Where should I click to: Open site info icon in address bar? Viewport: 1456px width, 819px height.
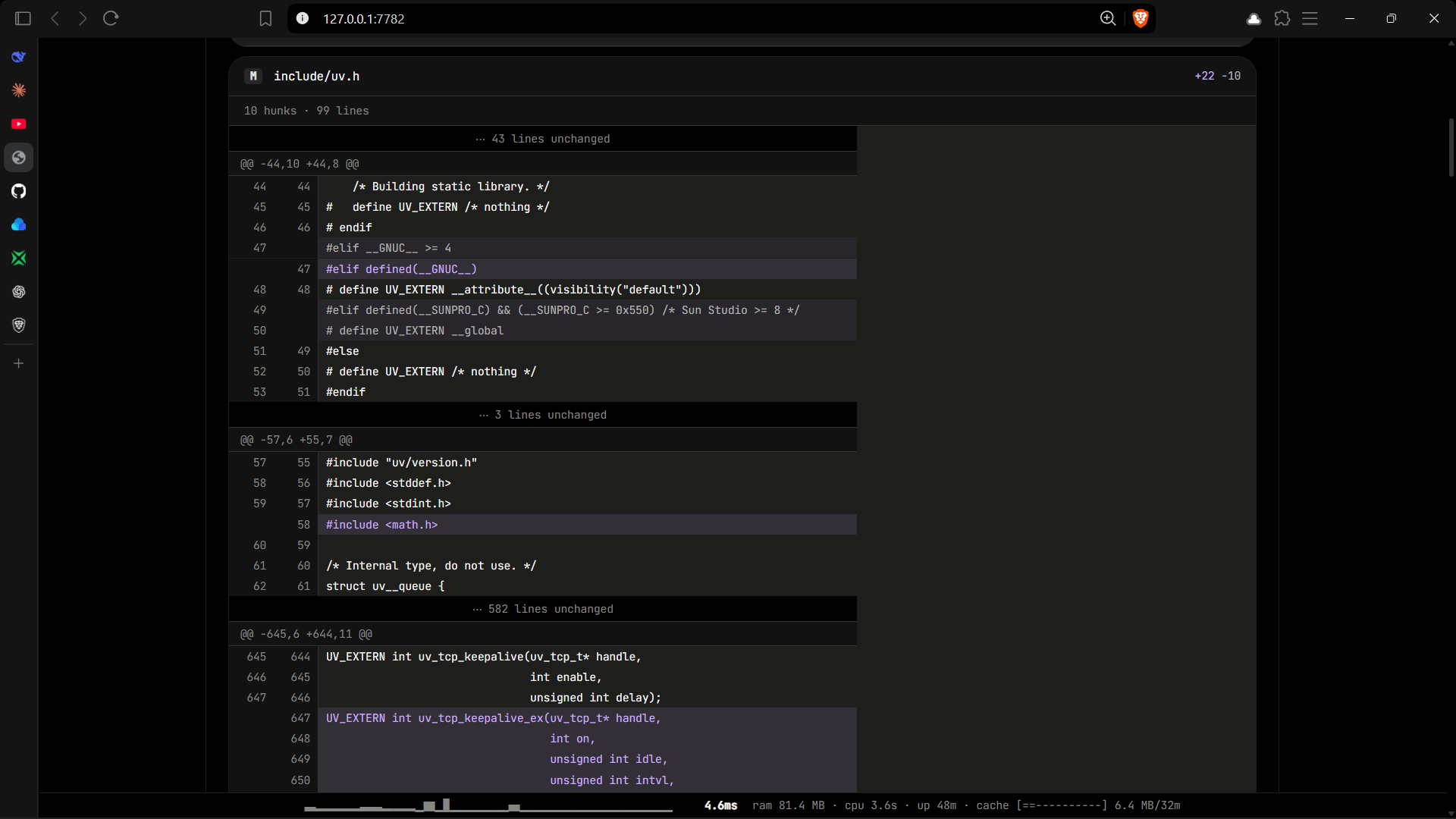coord(302,18)
